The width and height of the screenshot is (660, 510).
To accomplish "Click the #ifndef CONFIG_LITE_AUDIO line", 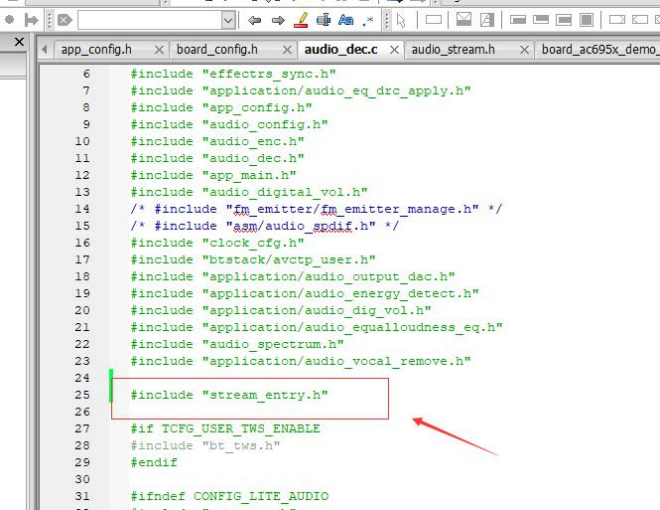I will click(229, 496).
